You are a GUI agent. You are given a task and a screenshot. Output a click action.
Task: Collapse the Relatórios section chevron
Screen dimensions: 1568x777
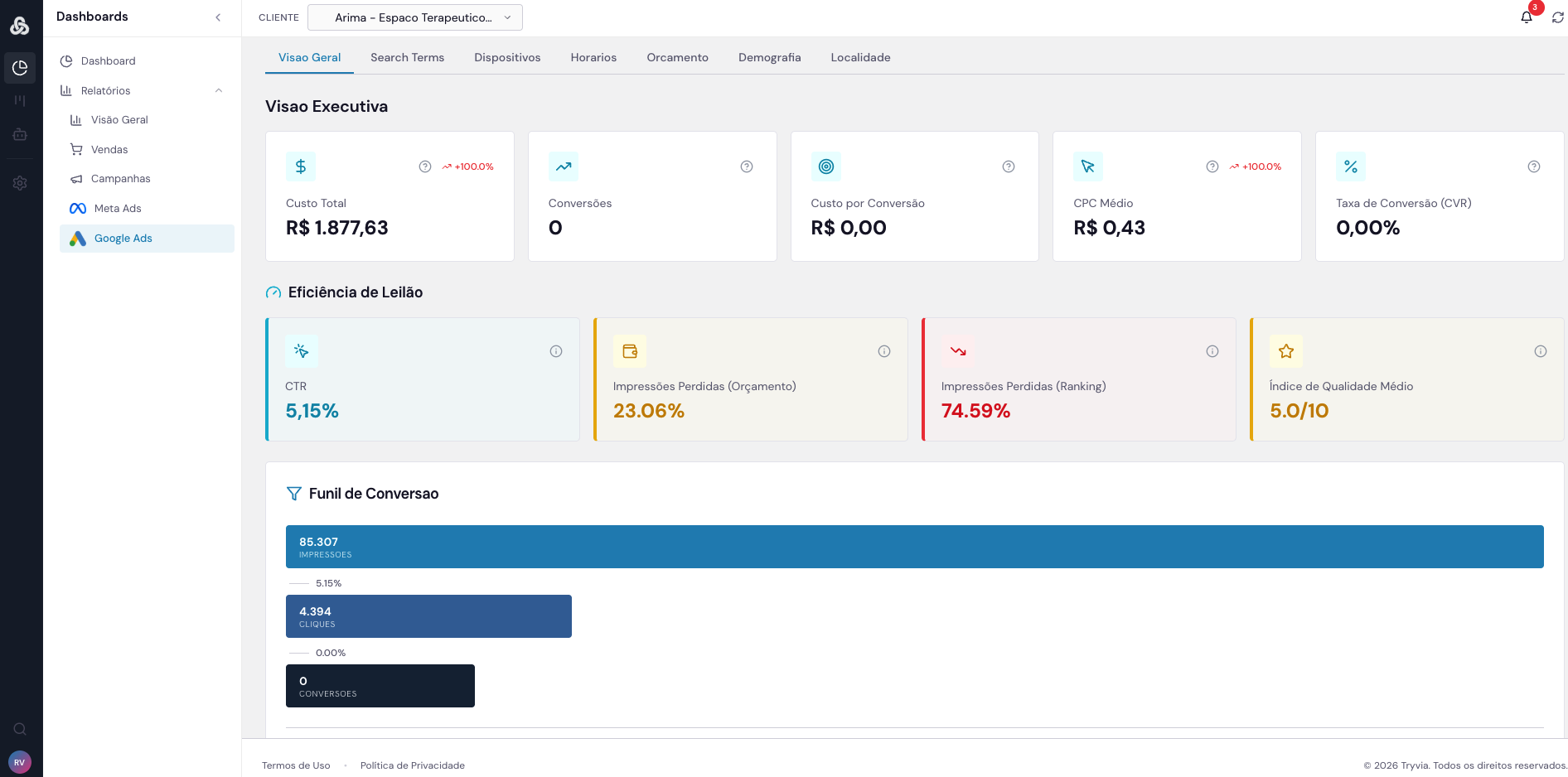coord(218,90)
